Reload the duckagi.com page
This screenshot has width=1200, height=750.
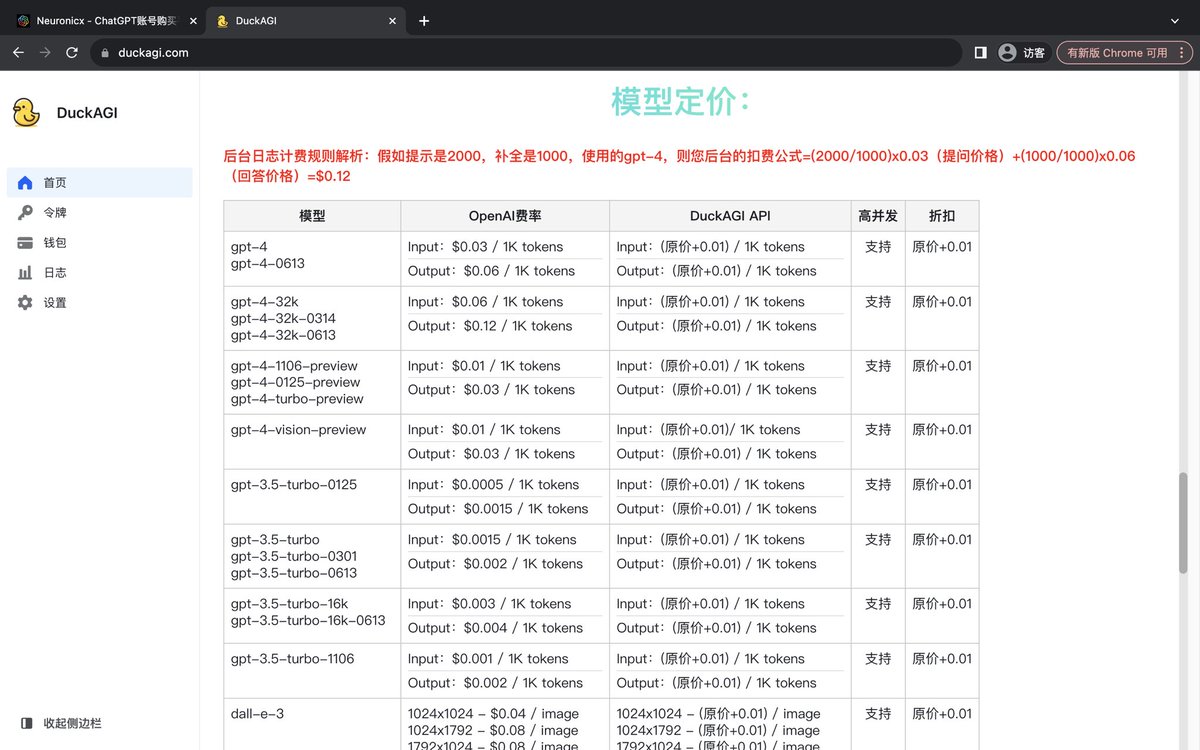[x=71, y=52]
